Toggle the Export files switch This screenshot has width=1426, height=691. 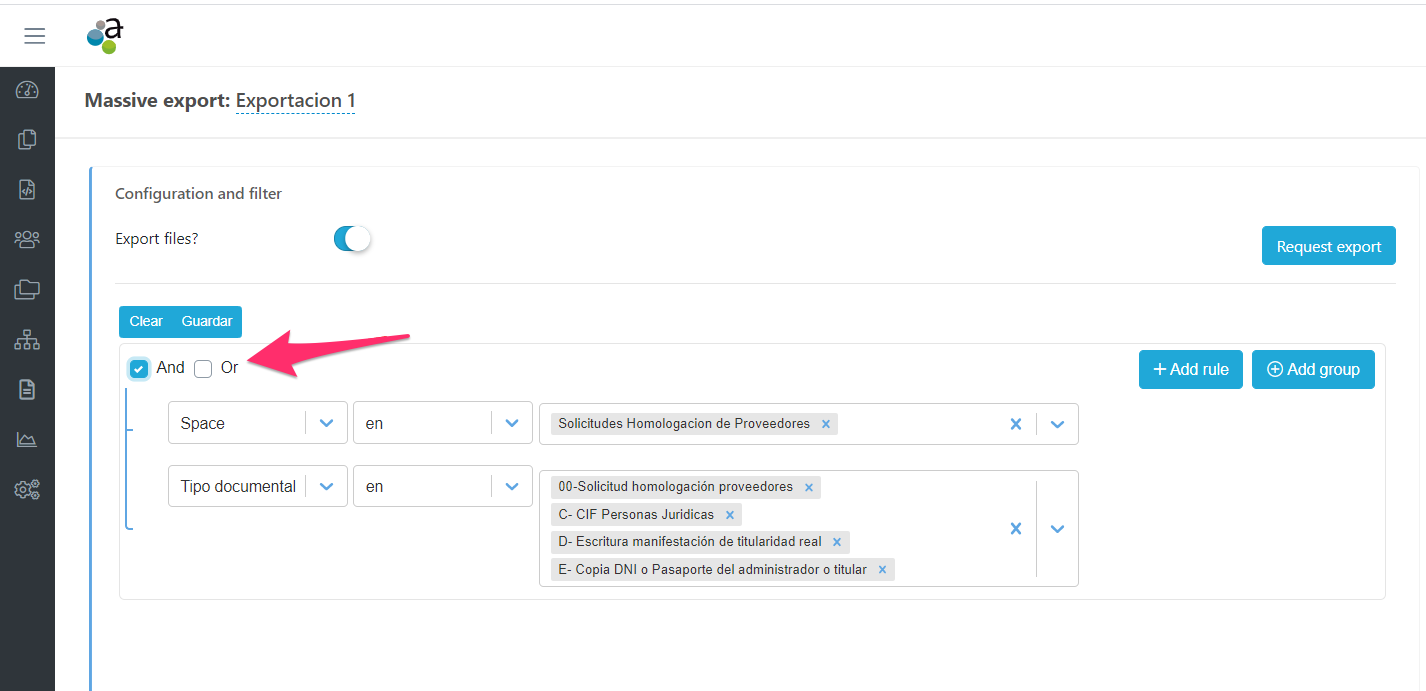coord(352,239)
